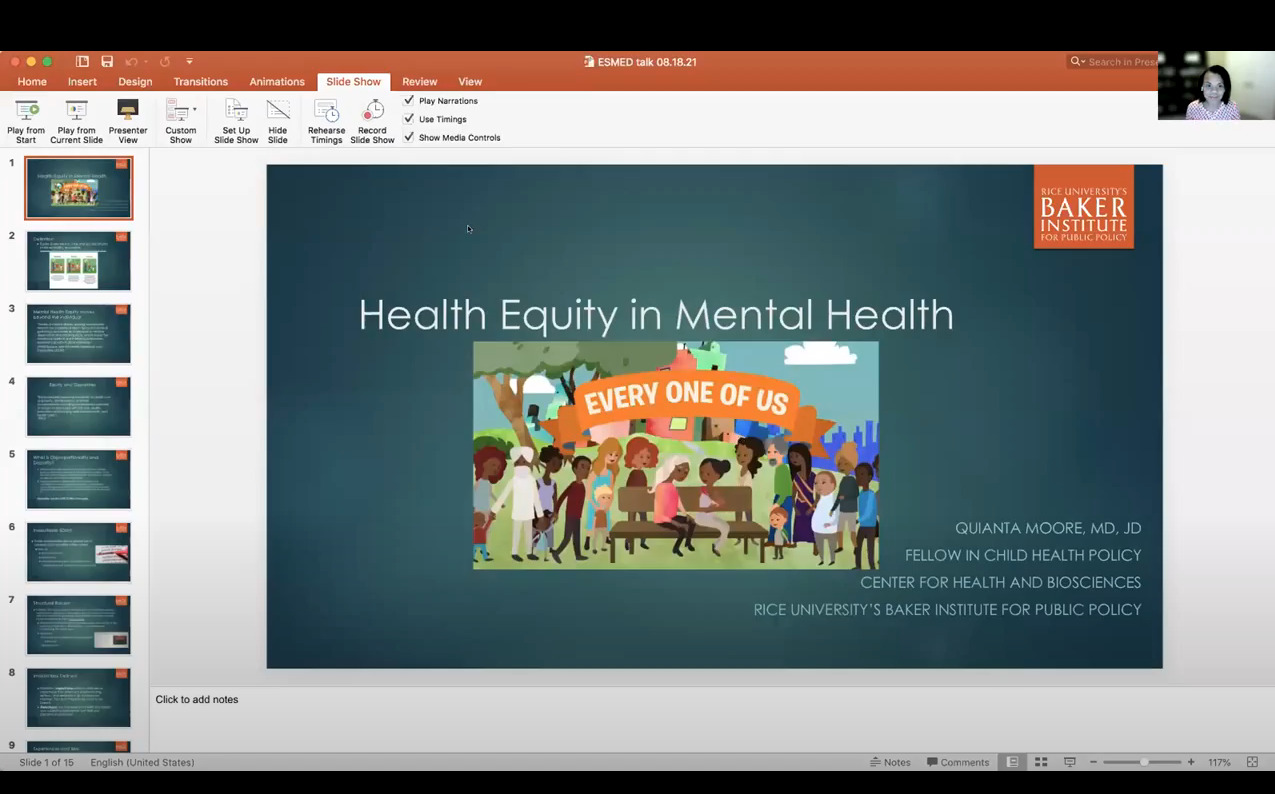Open Customize Quick Access Toolbar dropdown
Viewport: 1275px width, 794px height.
189,62
